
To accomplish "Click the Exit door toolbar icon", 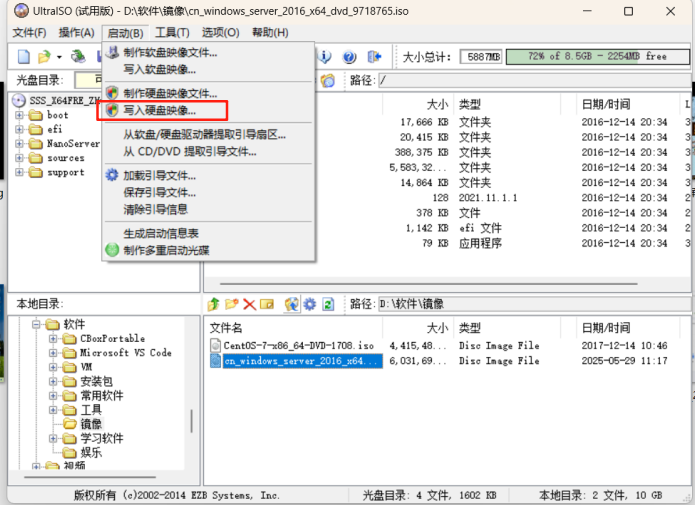I will click(374, 57).
